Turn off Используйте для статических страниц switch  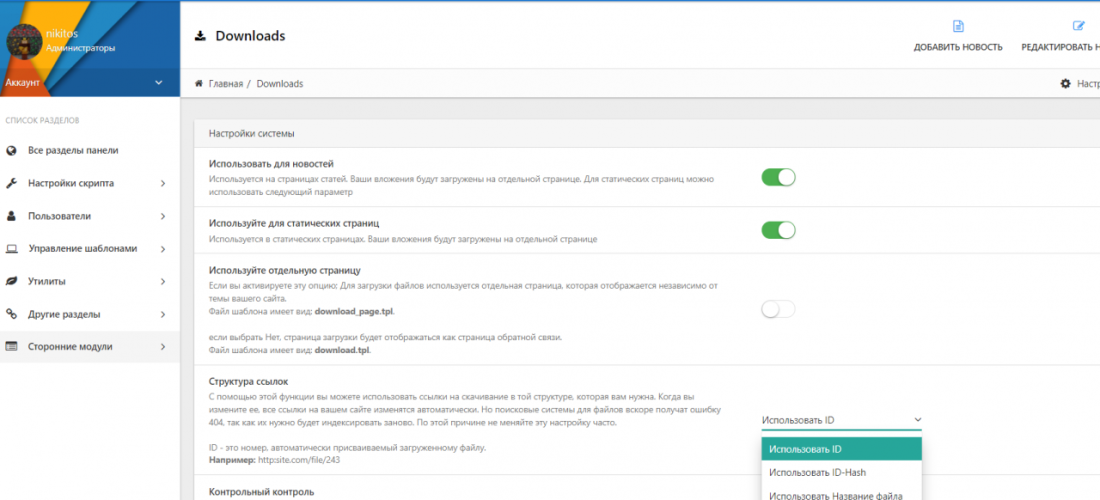pos(778,230)
